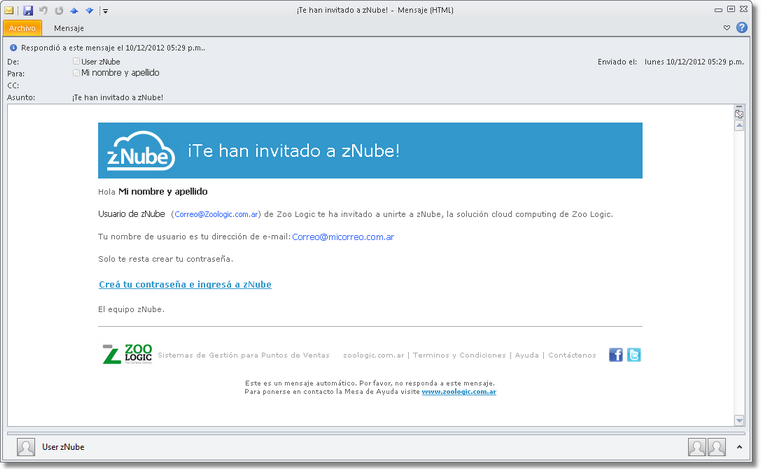The image size is (761, 471).
Task: Toggle the ribbon with the minimize ribbon arrow
Action: pyautogui.click(x=727, y=27)
